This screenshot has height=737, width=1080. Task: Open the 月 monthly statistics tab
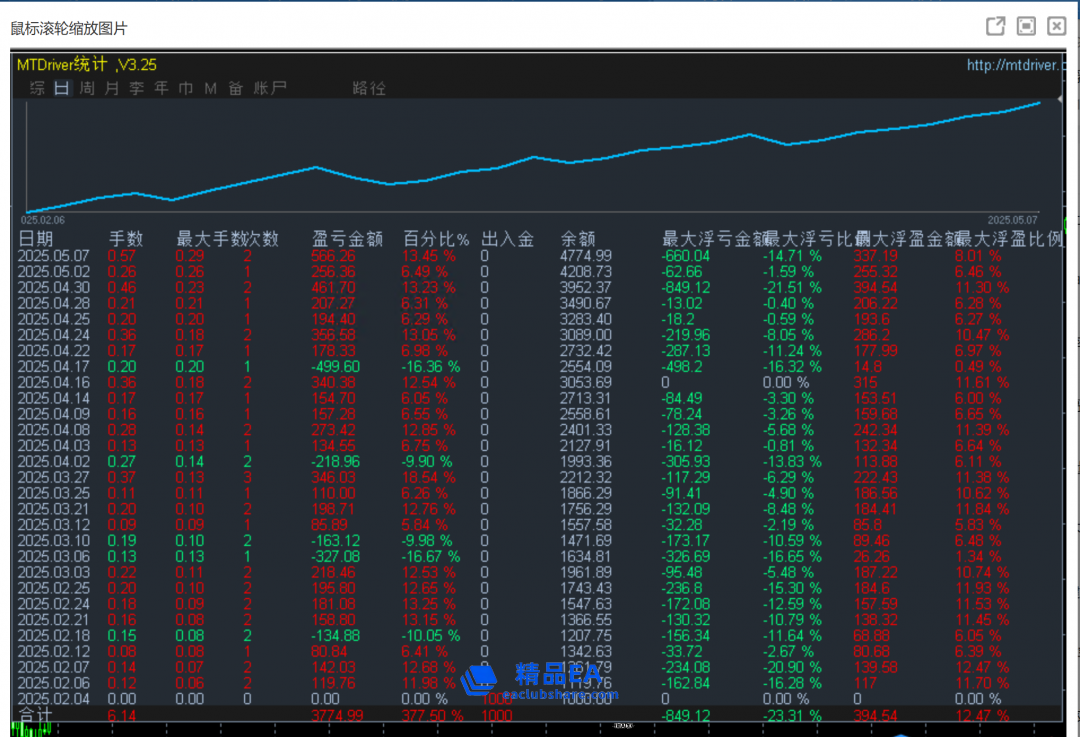[111, 89]
